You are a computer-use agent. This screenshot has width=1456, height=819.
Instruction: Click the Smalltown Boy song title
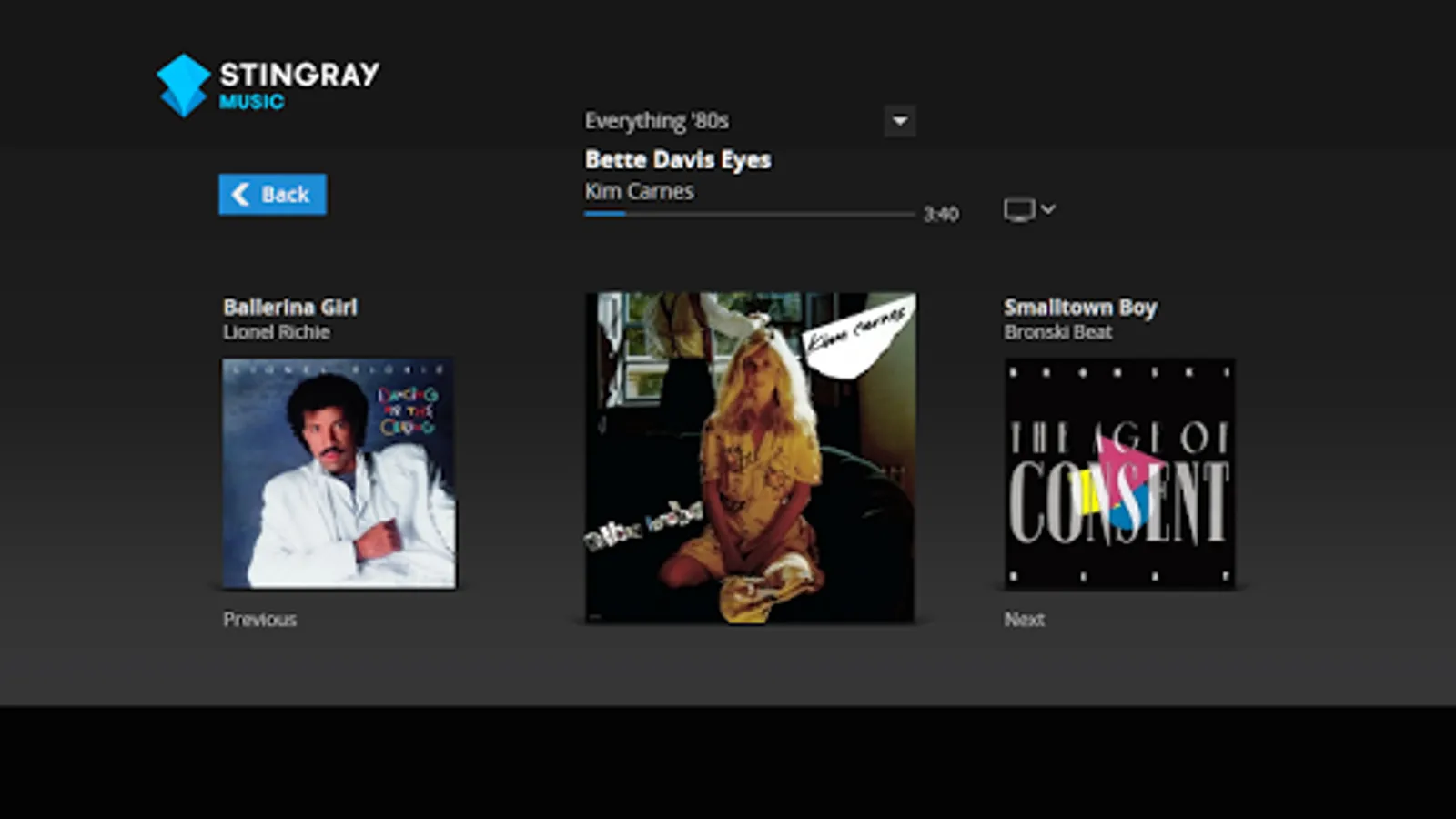1080,308
